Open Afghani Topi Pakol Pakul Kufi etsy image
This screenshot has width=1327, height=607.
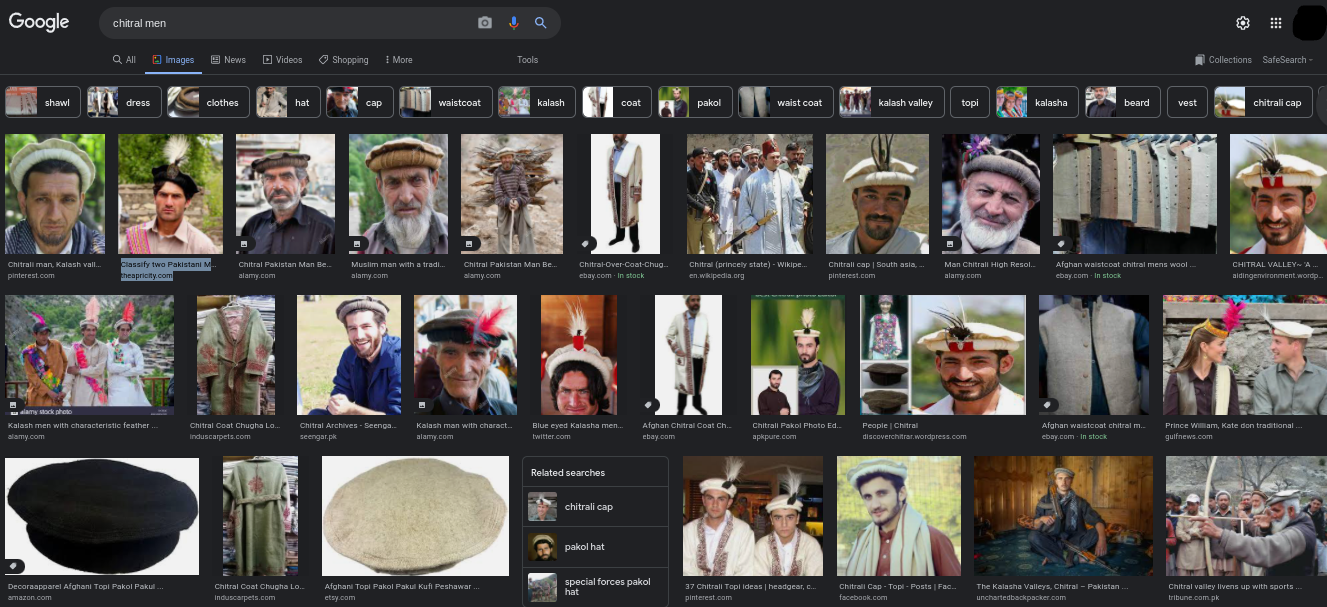tap(415, 516)
